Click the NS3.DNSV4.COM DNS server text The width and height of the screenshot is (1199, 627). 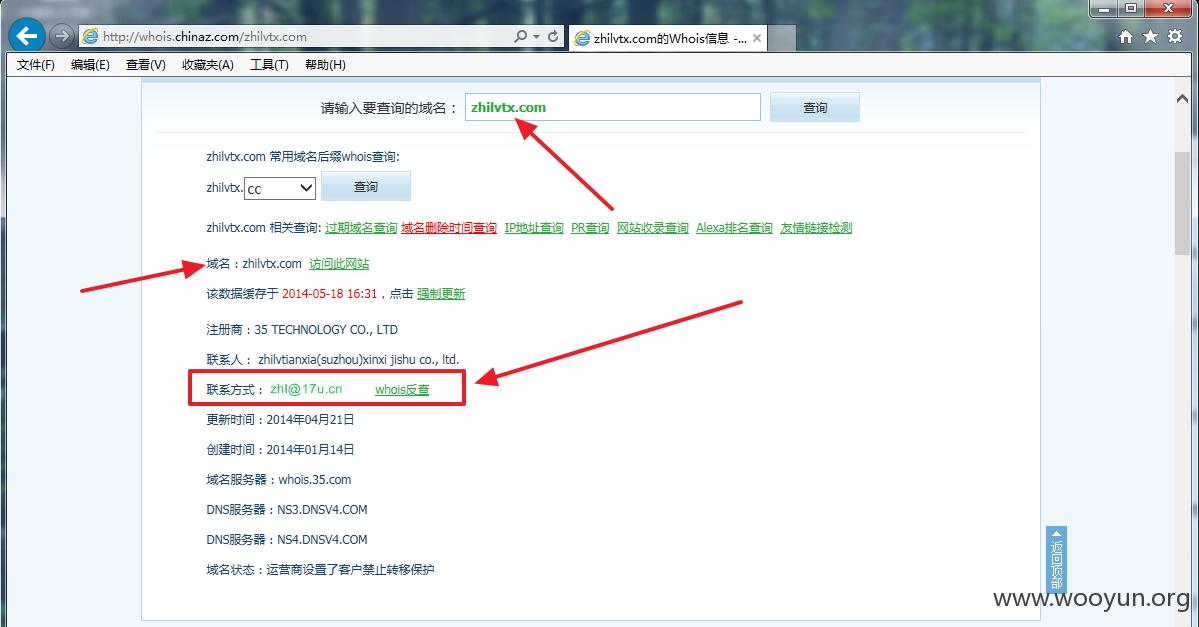[322, 509]
